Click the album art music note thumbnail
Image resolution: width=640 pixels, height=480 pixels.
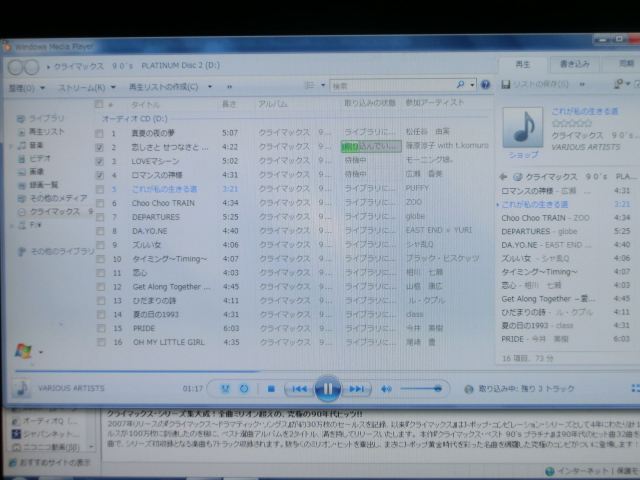522,127
